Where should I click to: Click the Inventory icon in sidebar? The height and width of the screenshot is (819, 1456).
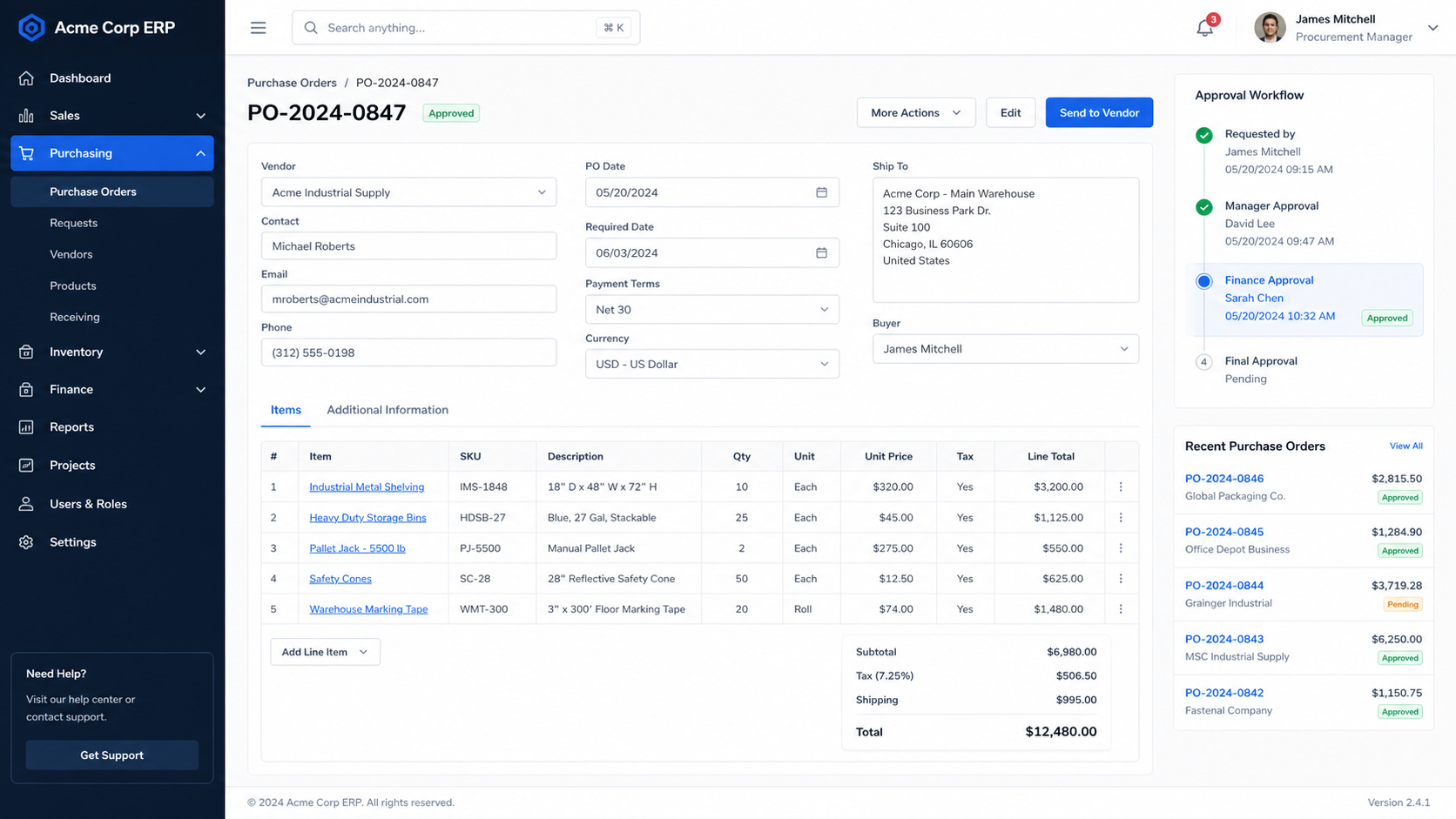26,352
